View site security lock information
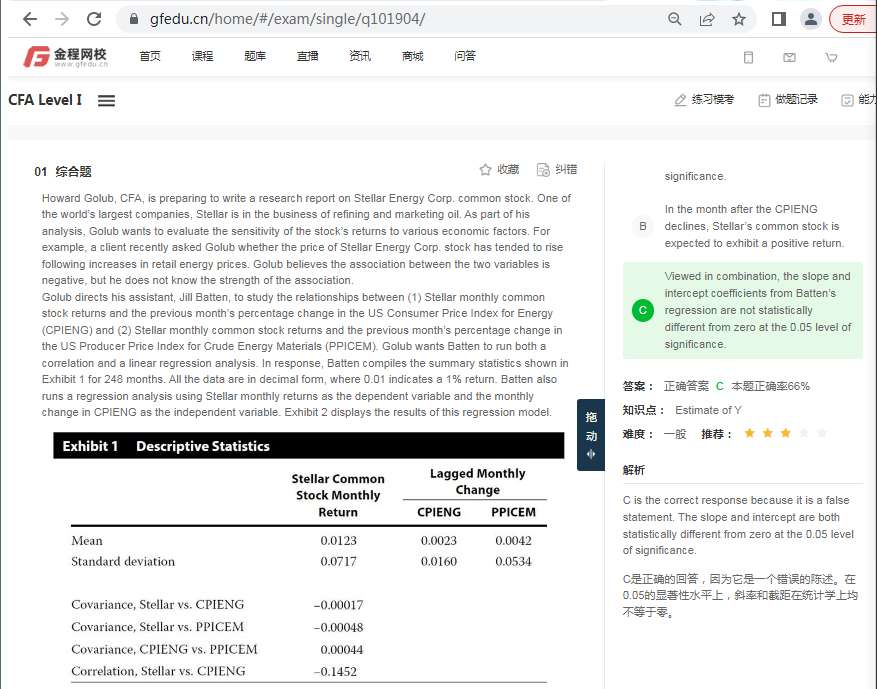 pos(134,19)
